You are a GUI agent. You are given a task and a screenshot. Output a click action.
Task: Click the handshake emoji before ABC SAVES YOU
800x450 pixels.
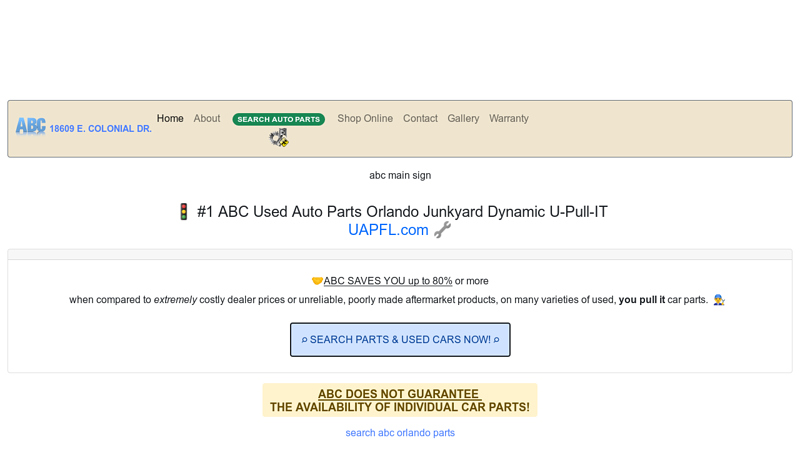pos(317,281)
